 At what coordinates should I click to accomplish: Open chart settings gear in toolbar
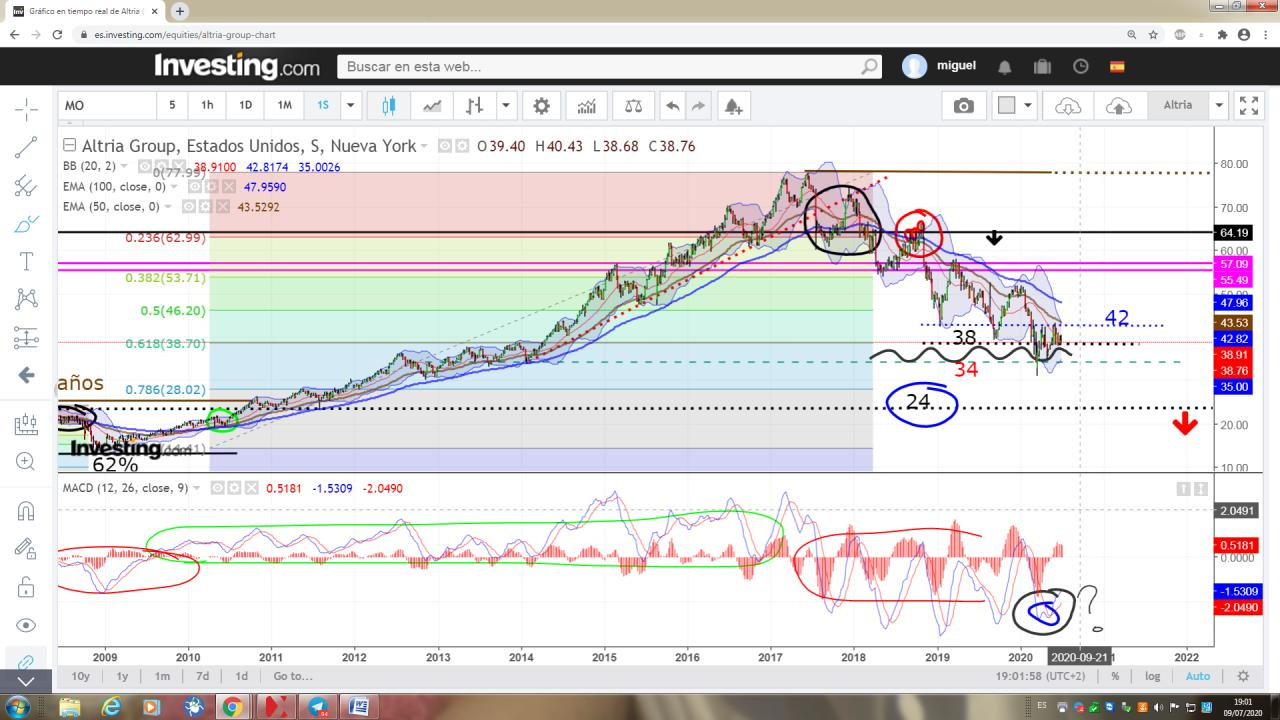coord(541,105)
